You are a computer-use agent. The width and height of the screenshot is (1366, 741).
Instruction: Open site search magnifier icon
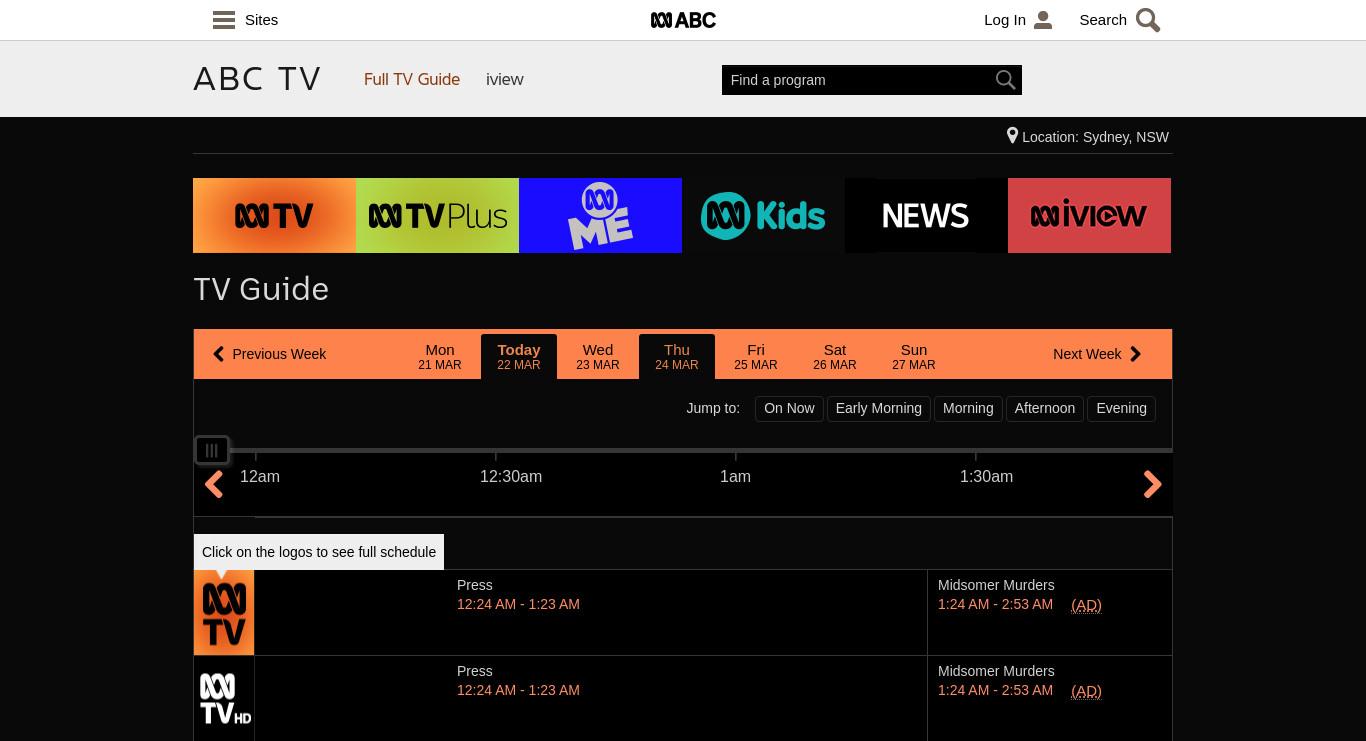coord(1148,20)
